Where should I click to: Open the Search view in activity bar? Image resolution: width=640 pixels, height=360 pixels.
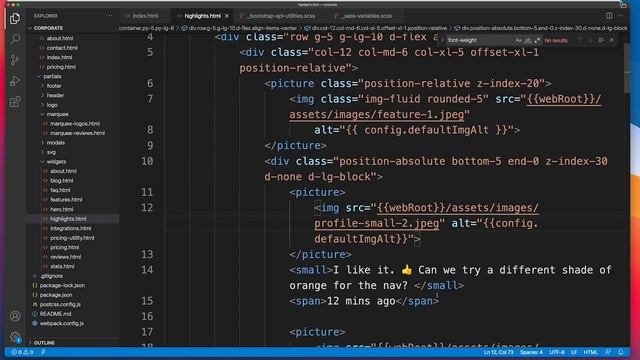tap(15, 39)
